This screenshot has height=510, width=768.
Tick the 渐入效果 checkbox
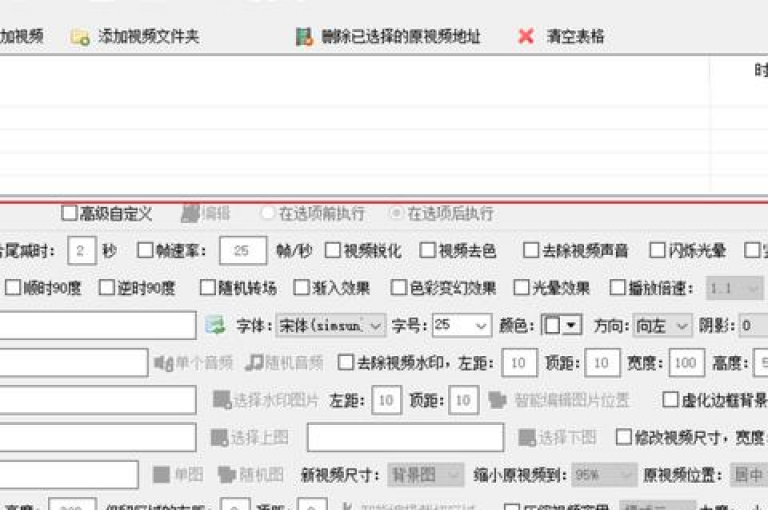pyautogui.click(x=301, y=288)
